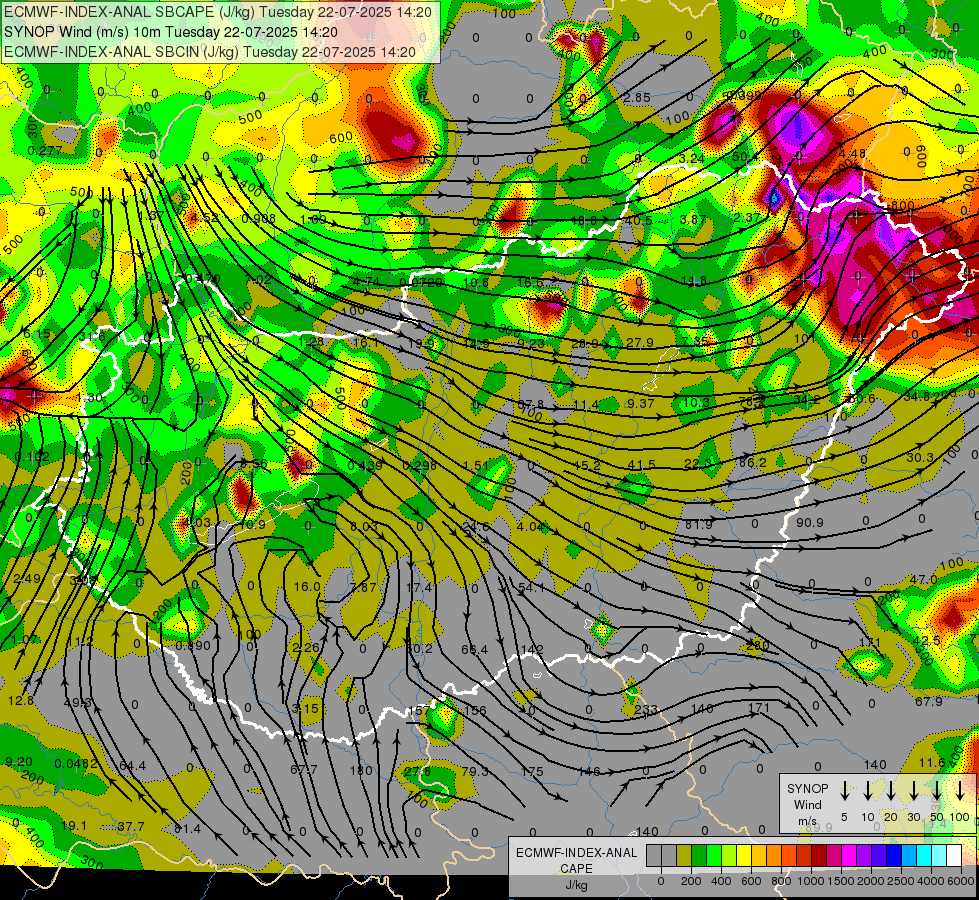Click the map value 81.9
Image resolution: width=979 pixels, height=900 pixels.
click(698, 524)
